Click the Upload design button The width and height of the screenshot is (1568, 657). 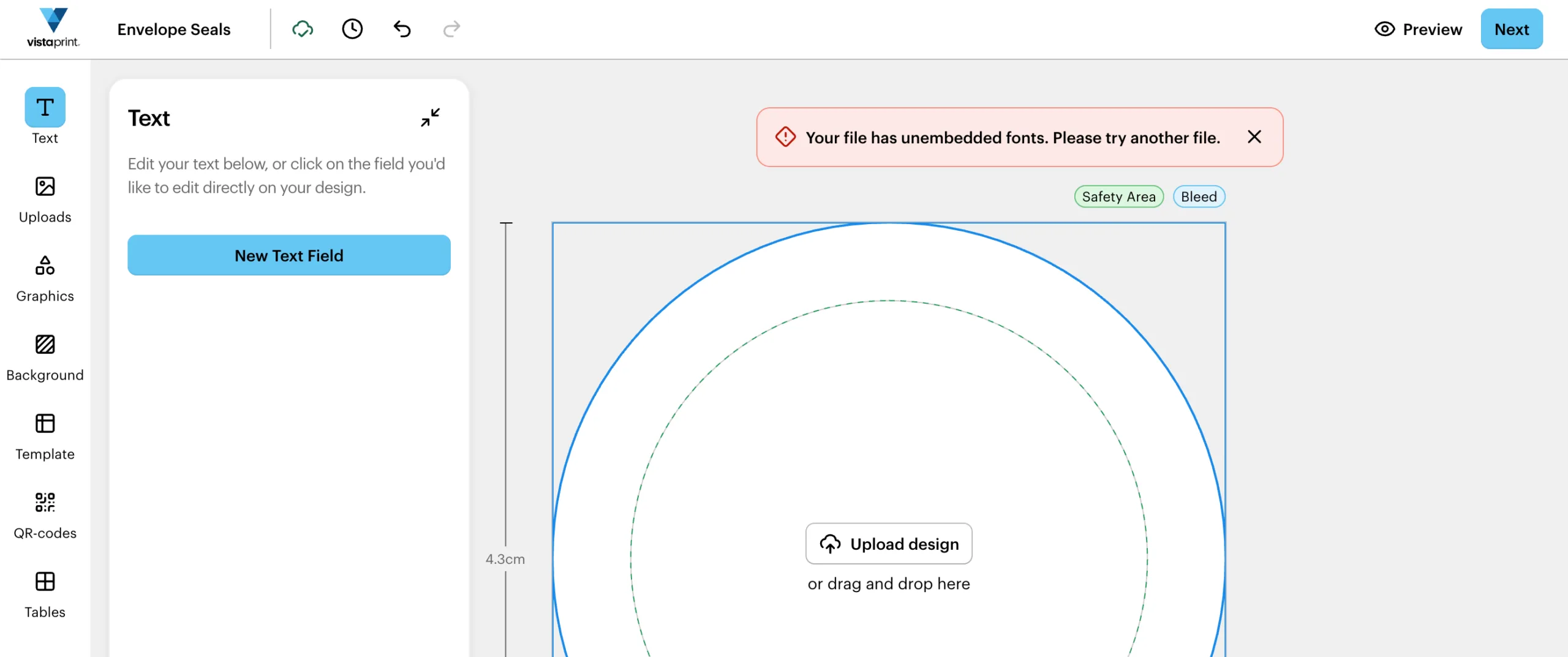(x=889, y=544)
